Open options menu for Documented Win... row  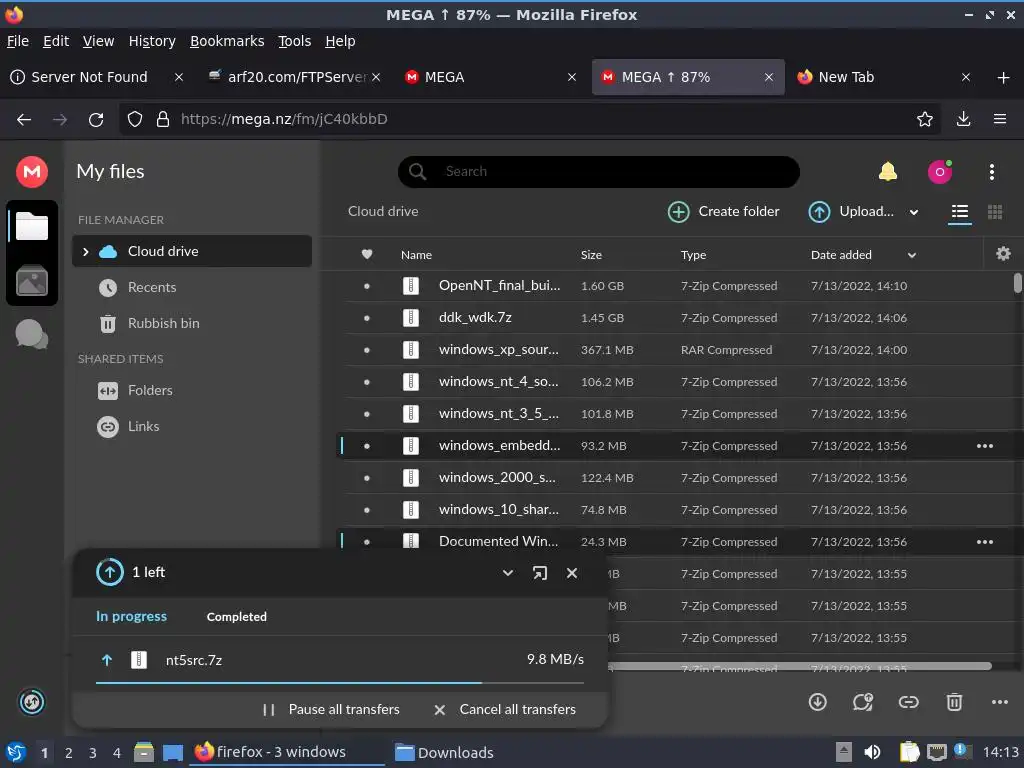985,542
